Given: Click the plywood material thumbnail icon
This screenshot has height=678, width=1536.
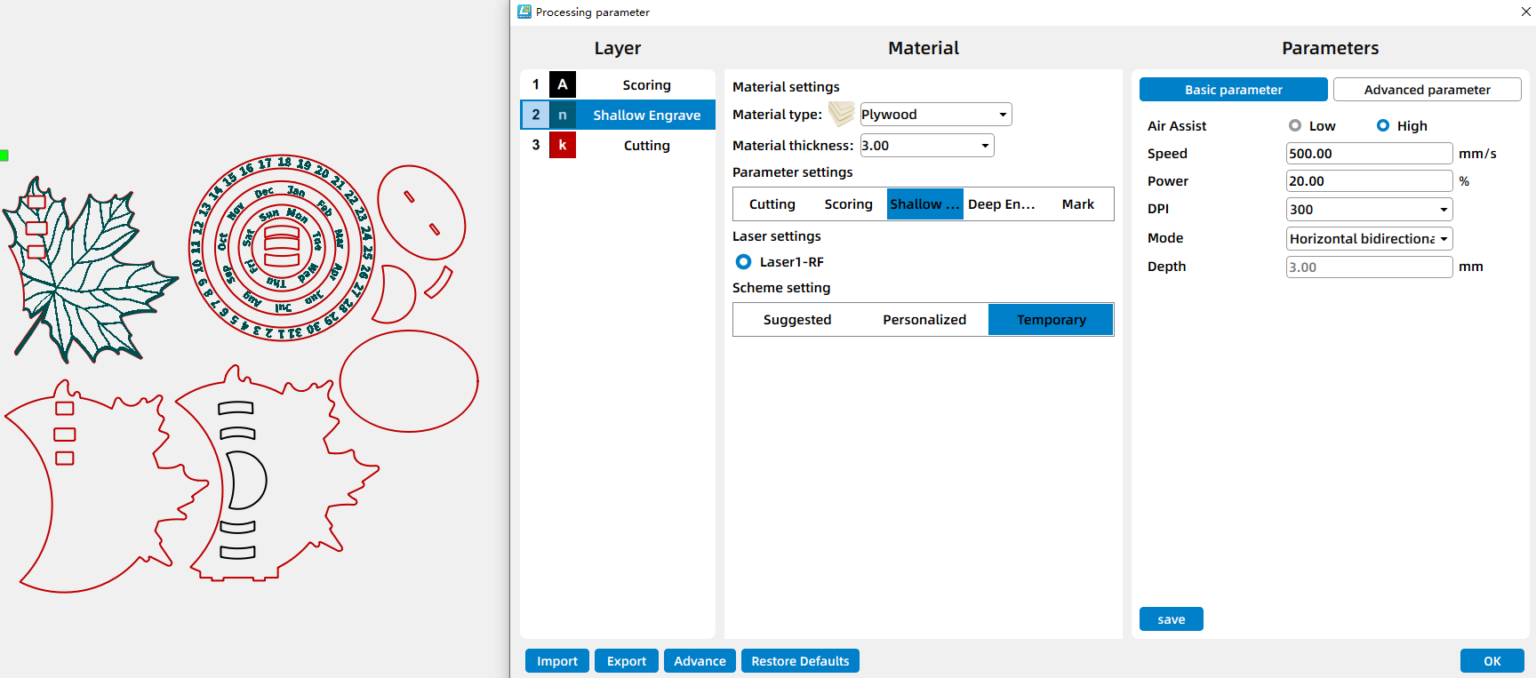Looking at the screenshot, I should point(842,114).
